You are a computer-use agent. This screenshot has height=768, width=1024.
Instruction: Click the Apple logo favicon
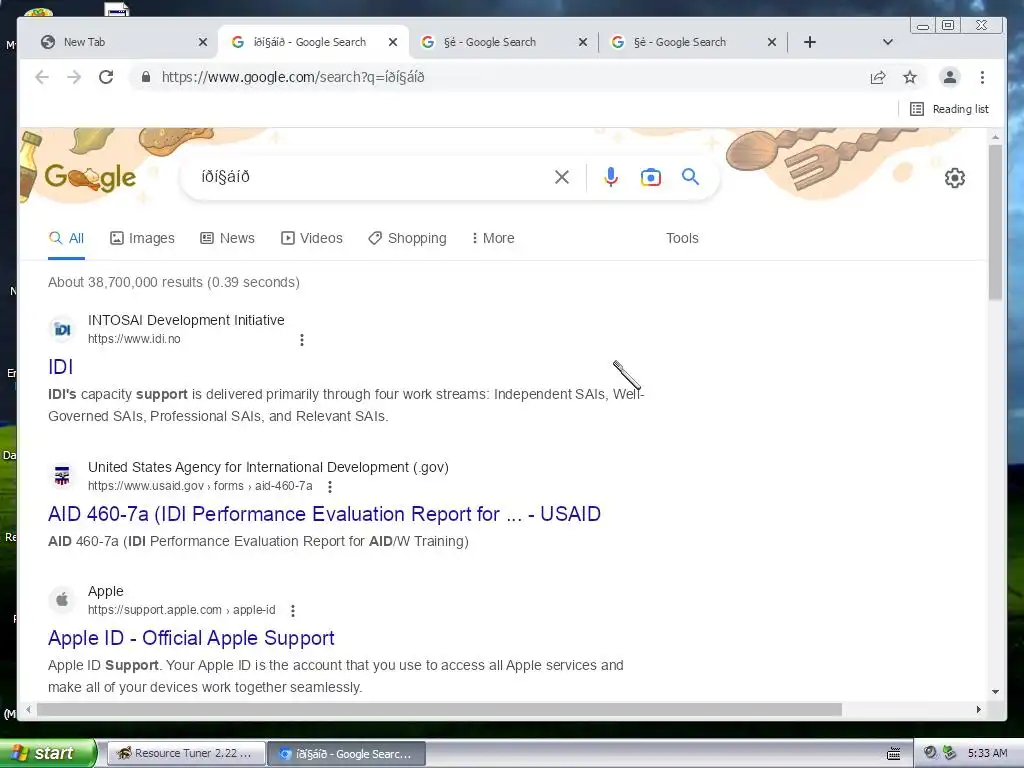pos(62,600)
